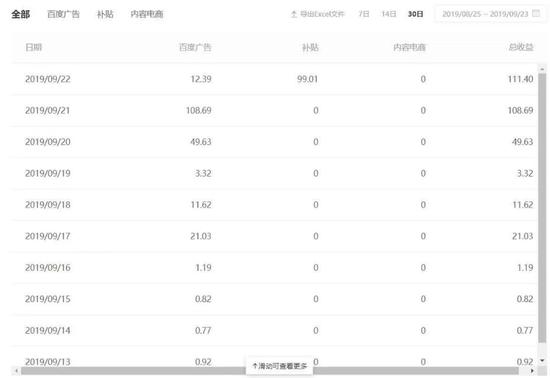Screen dimensions: 550x378
Task: Click the vertical scrollbar down arrow
Action: point(542,361)
